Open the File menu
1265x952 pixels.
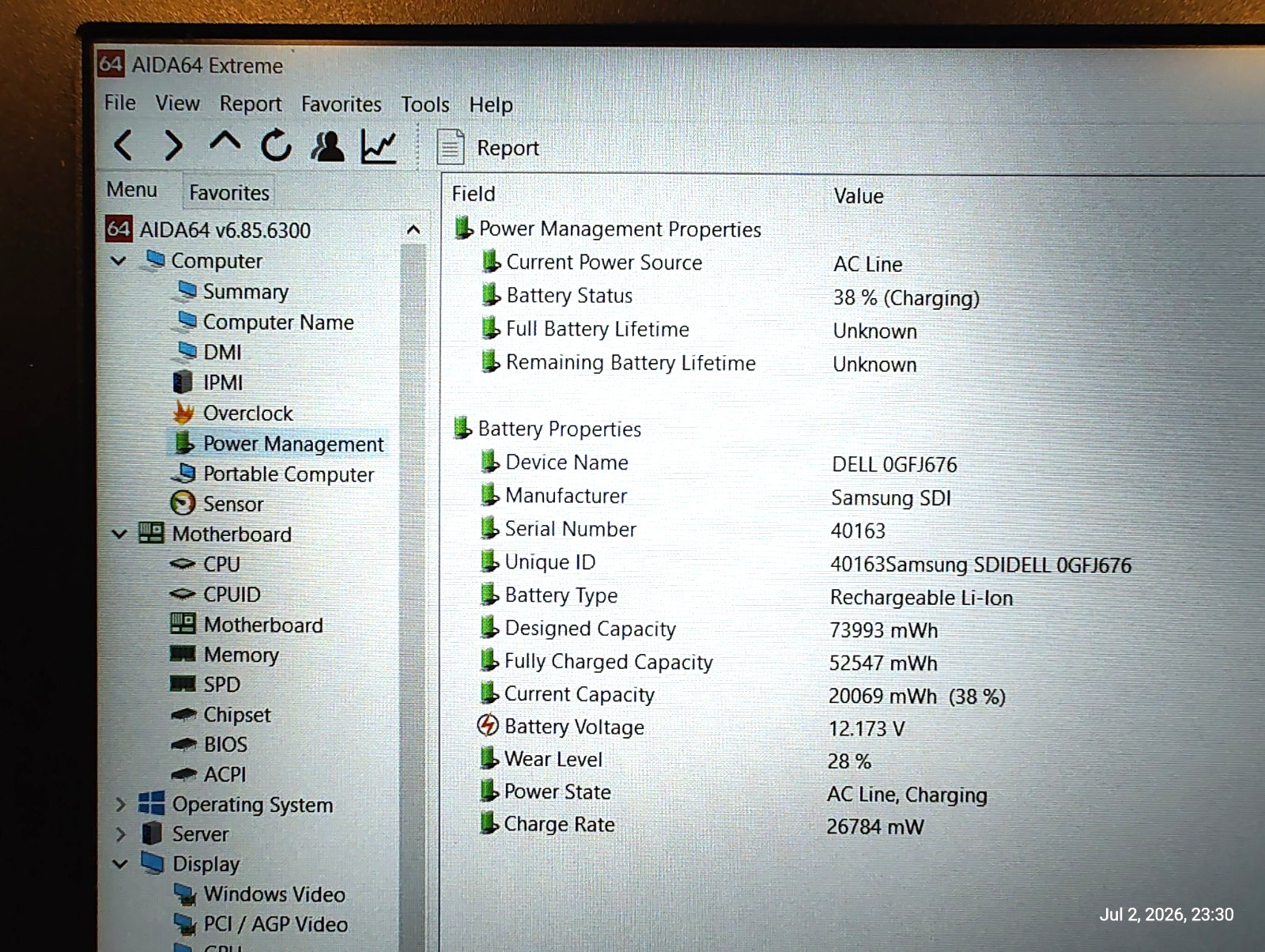120,103
